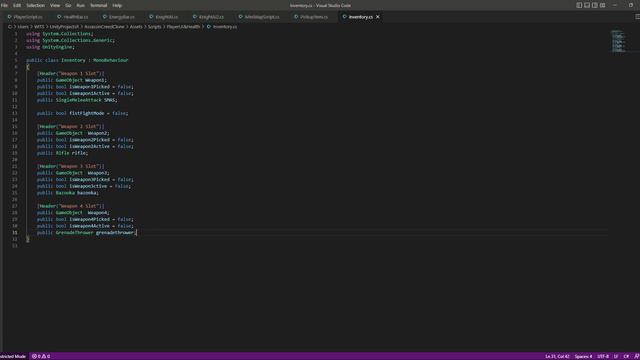Click 'public Rifle rifle;' line
The height and width of the screenshot is (360, 640).
tap(62, 153)
